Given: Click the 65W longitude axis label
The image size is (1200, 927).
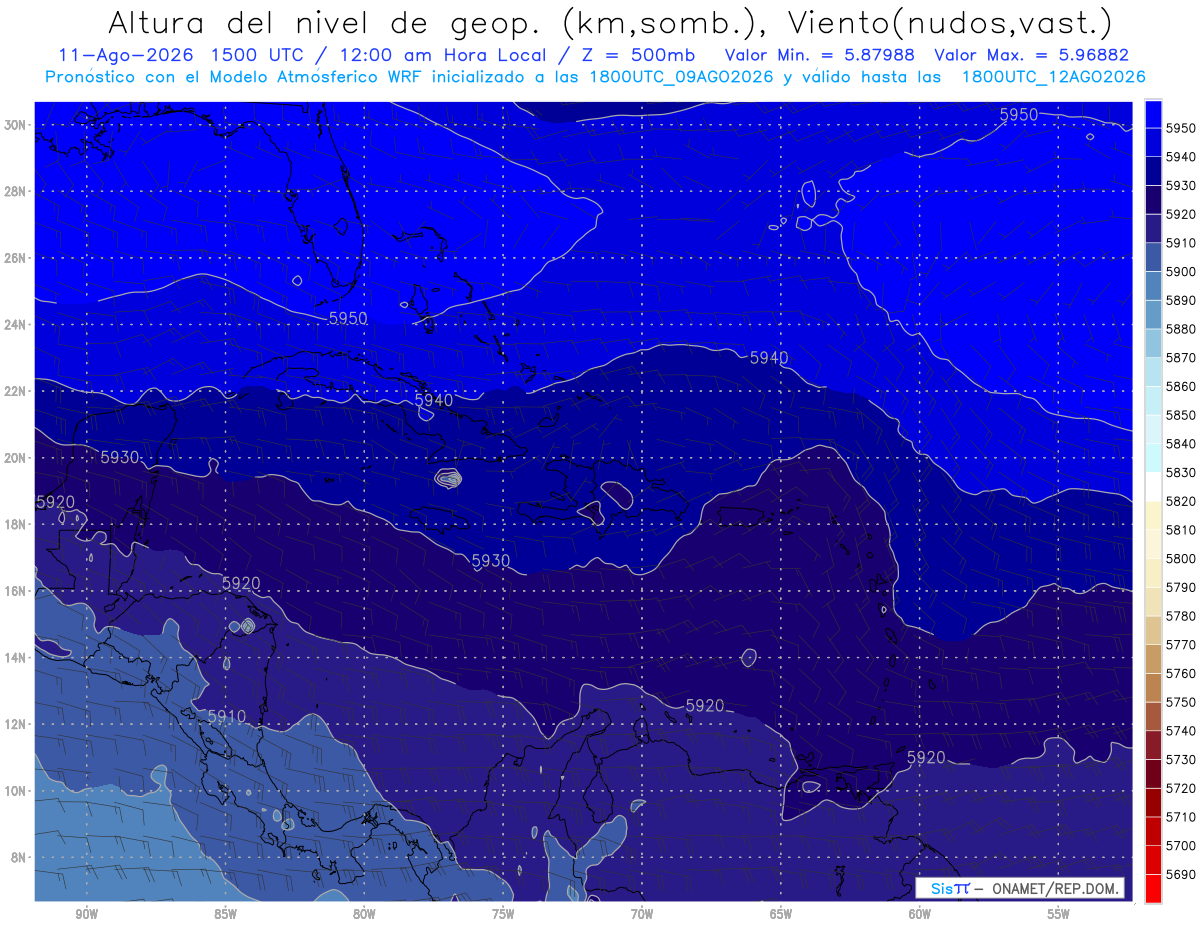Looking at the screenshot, I should click(781, 914).
